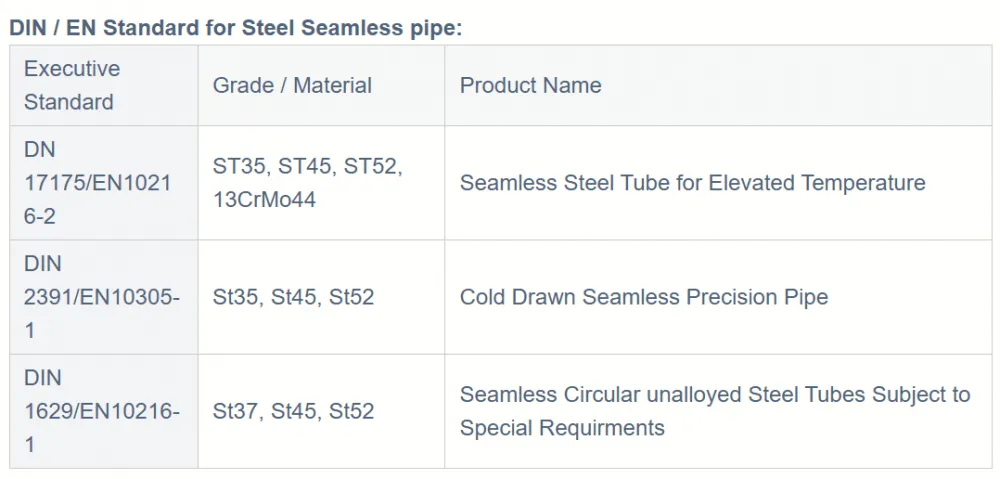Viewport: 1000px width, 479px height.
Task: Click the St37, St45, St52 grade cell
Action: [321, 411]
